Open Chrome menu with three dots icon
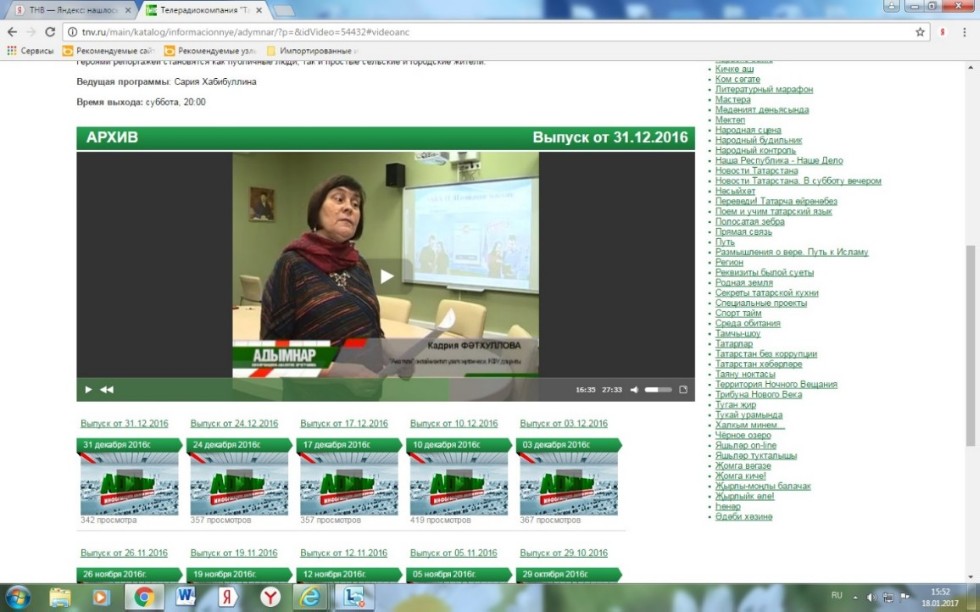The width and height of the screenshot is (980, 612). click(x=967, y=32)
